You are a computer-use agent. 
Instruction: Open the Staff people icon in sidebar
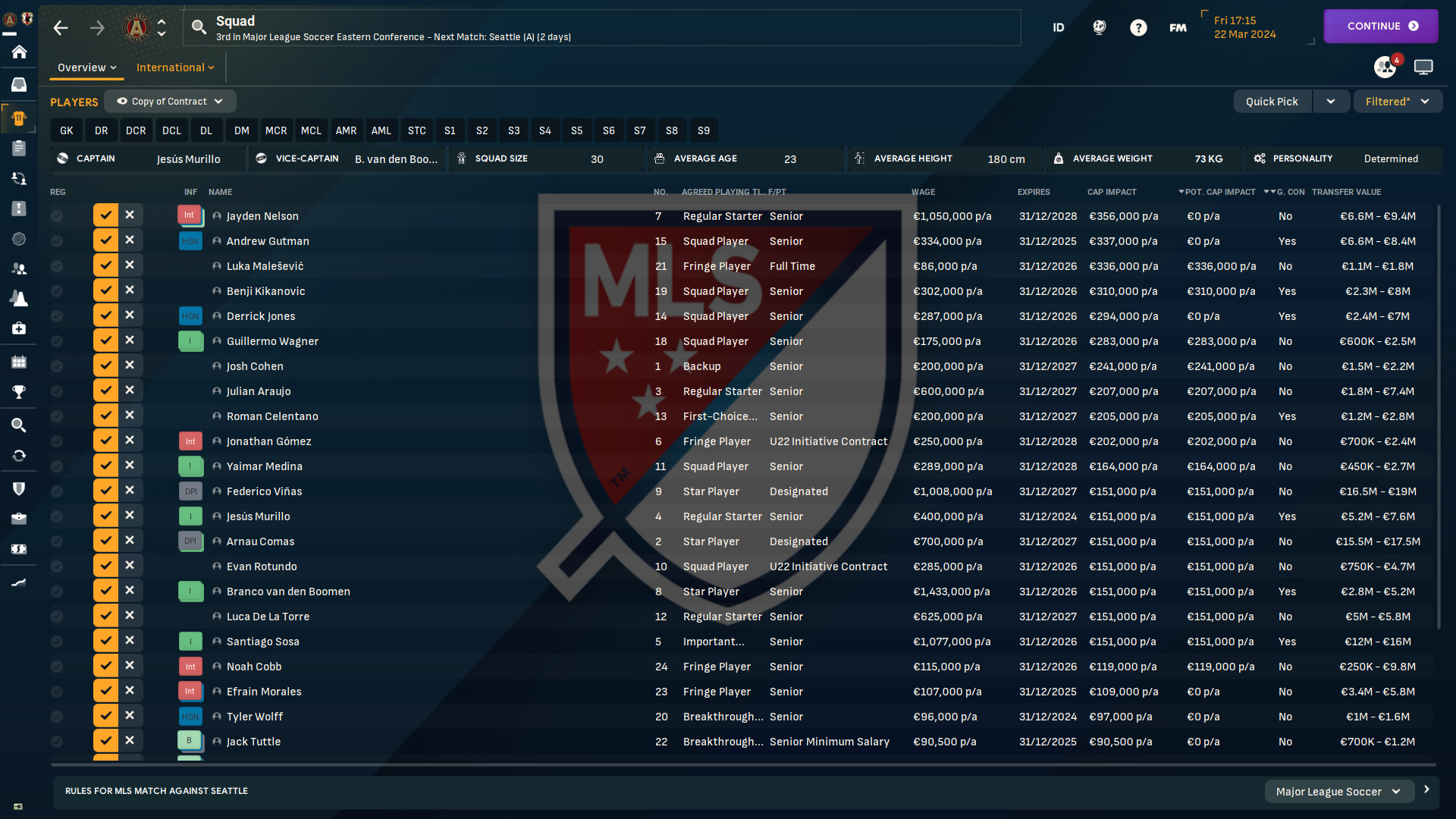click(19, 268)
